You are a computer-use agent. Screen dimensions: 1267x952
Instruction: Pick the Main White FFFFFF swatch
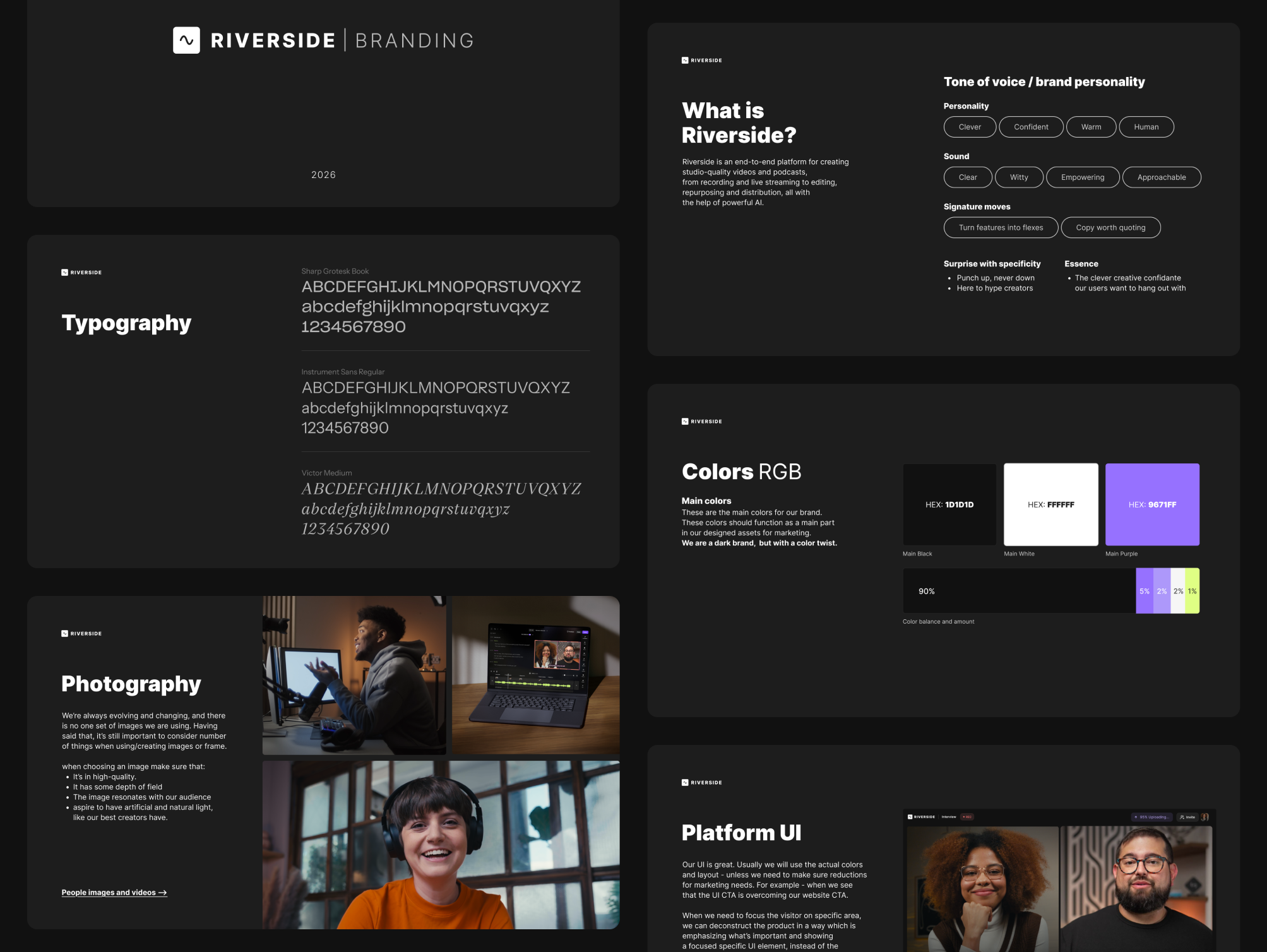click(x=1051, y=504)
